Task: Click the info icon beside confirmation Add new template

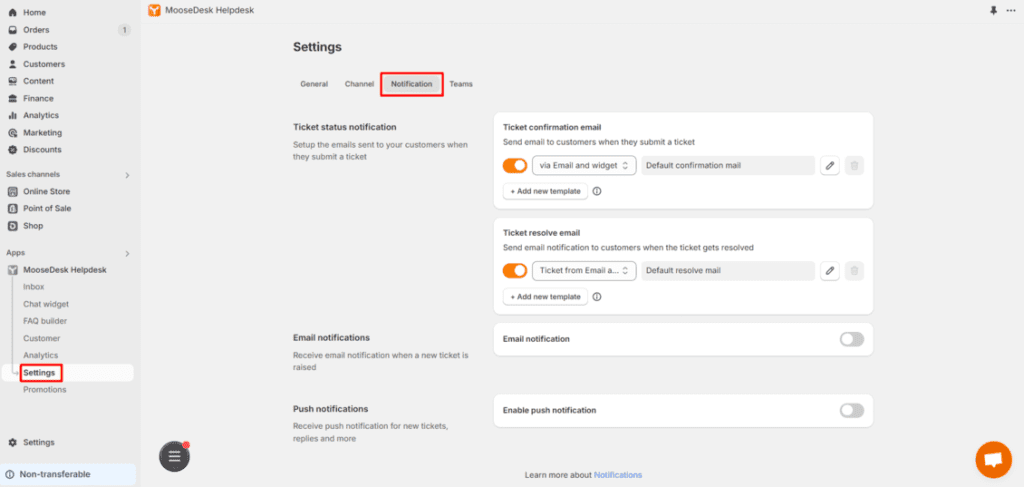Action: pos(596,191)
